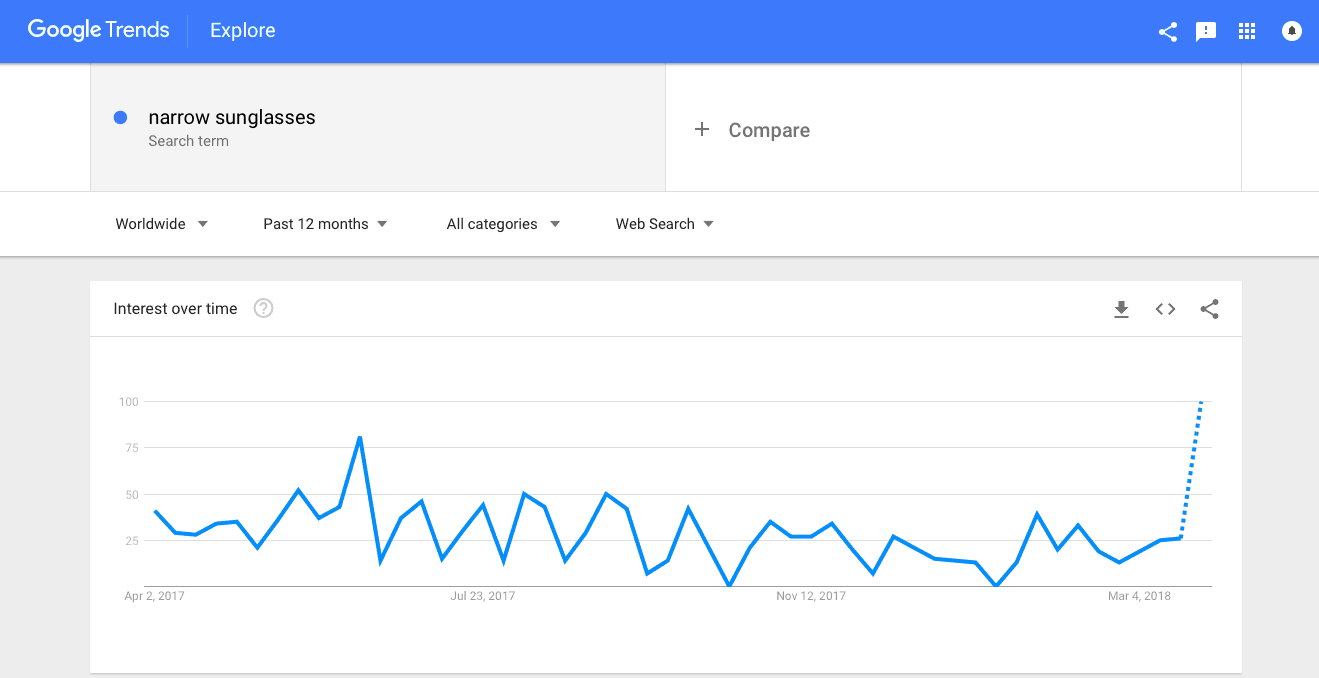Click the share icon in the header
The image size is (1319, 678).
[x=1167, y=32]
